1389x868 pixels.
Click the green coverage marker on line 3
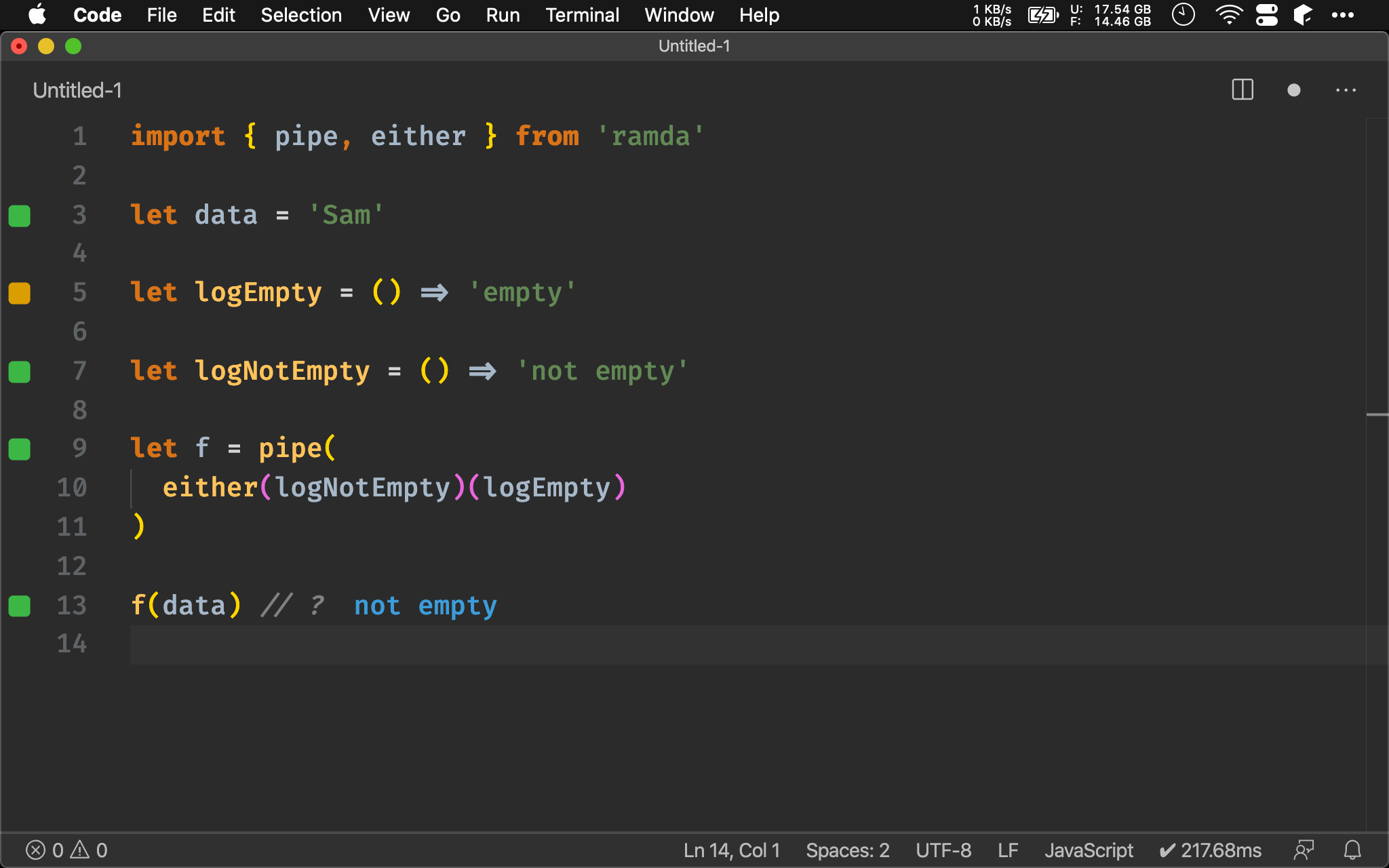pos(20,216)
